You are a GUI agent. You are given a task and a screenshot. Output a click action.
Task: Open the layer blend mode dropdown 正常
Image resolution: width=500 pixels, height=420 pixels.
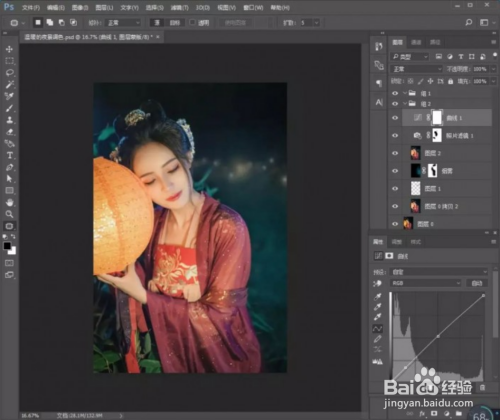pyautogui.click(x=417, y=69)
